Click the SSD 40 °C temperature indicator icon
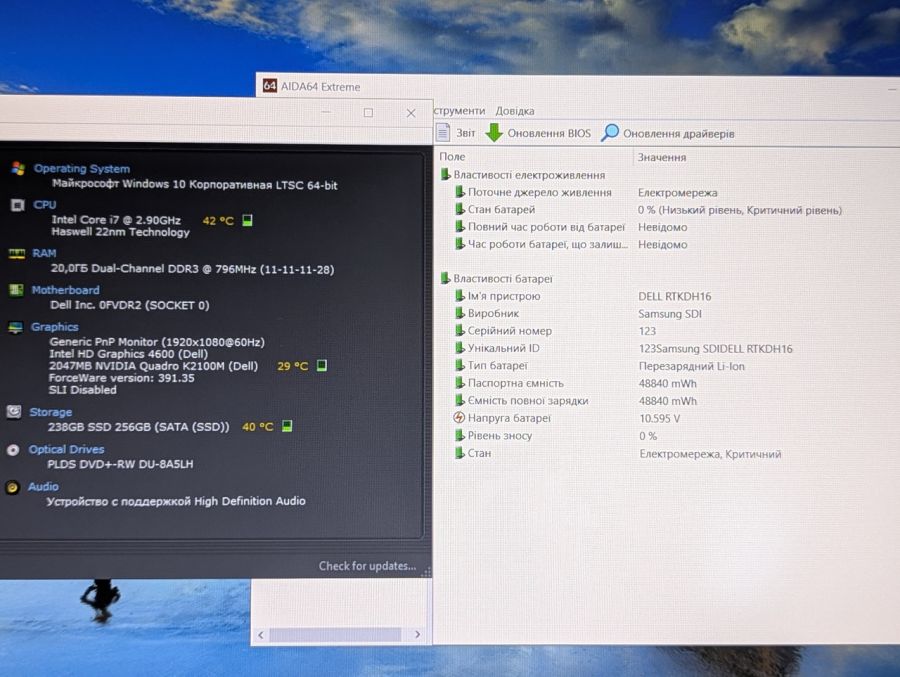This screenshot has width=900, height=677. pos(287,426)
